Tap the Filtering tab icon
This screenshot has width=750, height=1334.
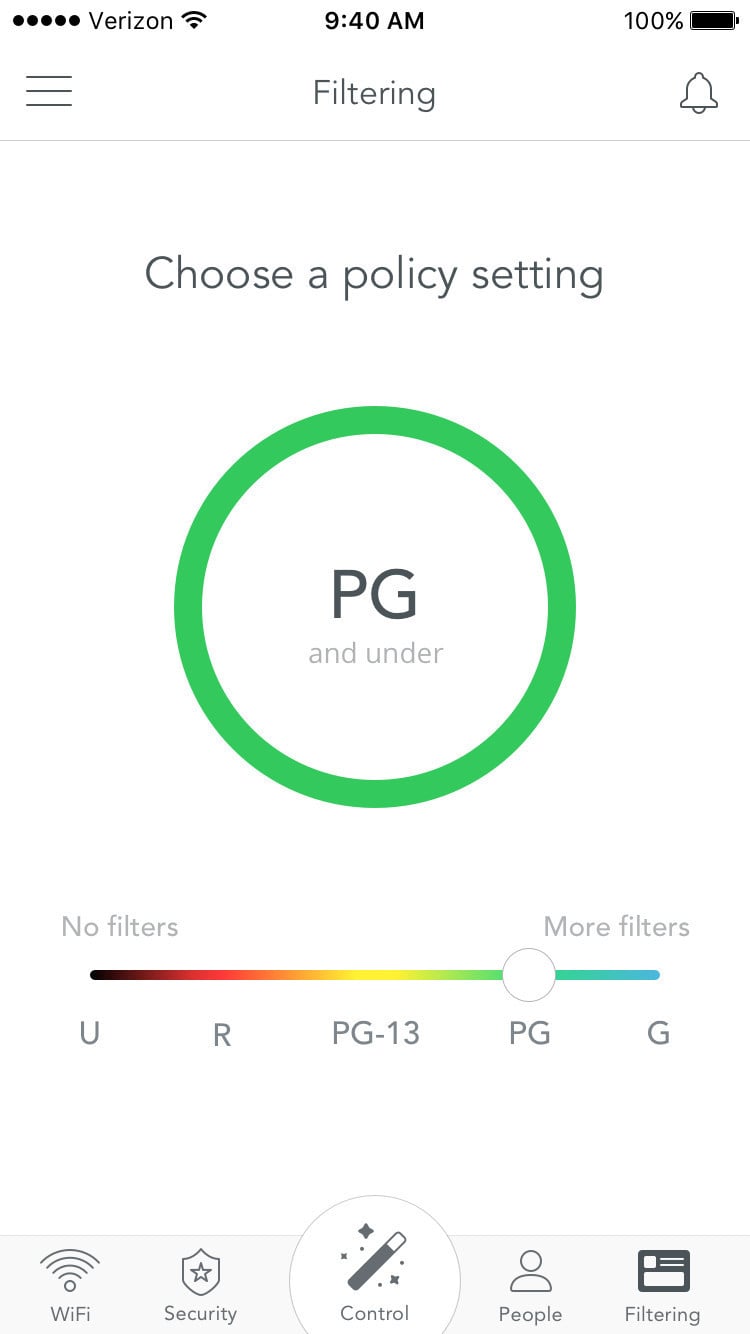(662, 1270)
